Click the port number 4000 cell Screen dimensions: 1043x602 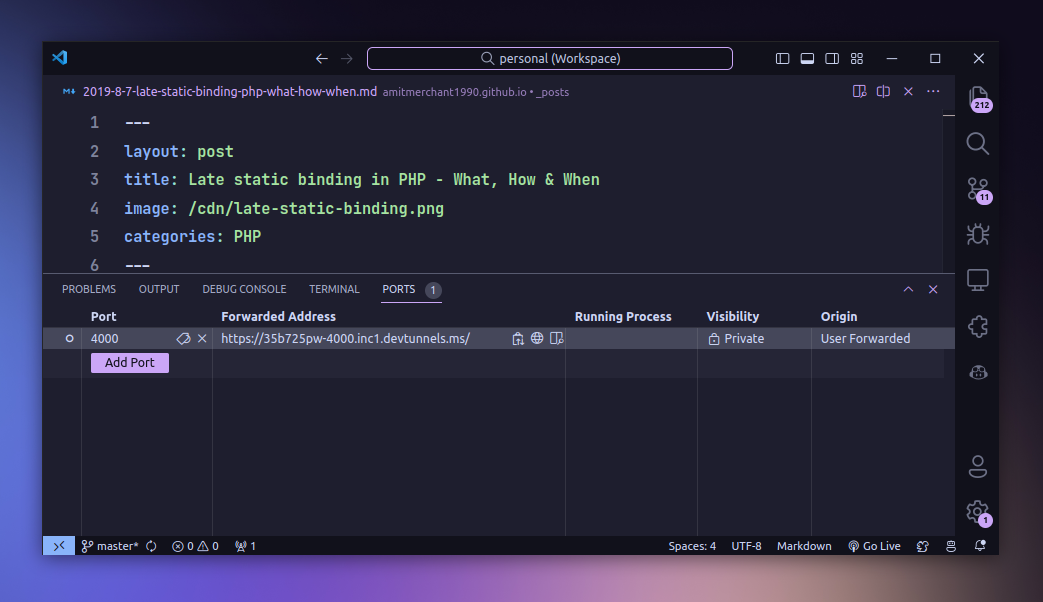point(104,339)
